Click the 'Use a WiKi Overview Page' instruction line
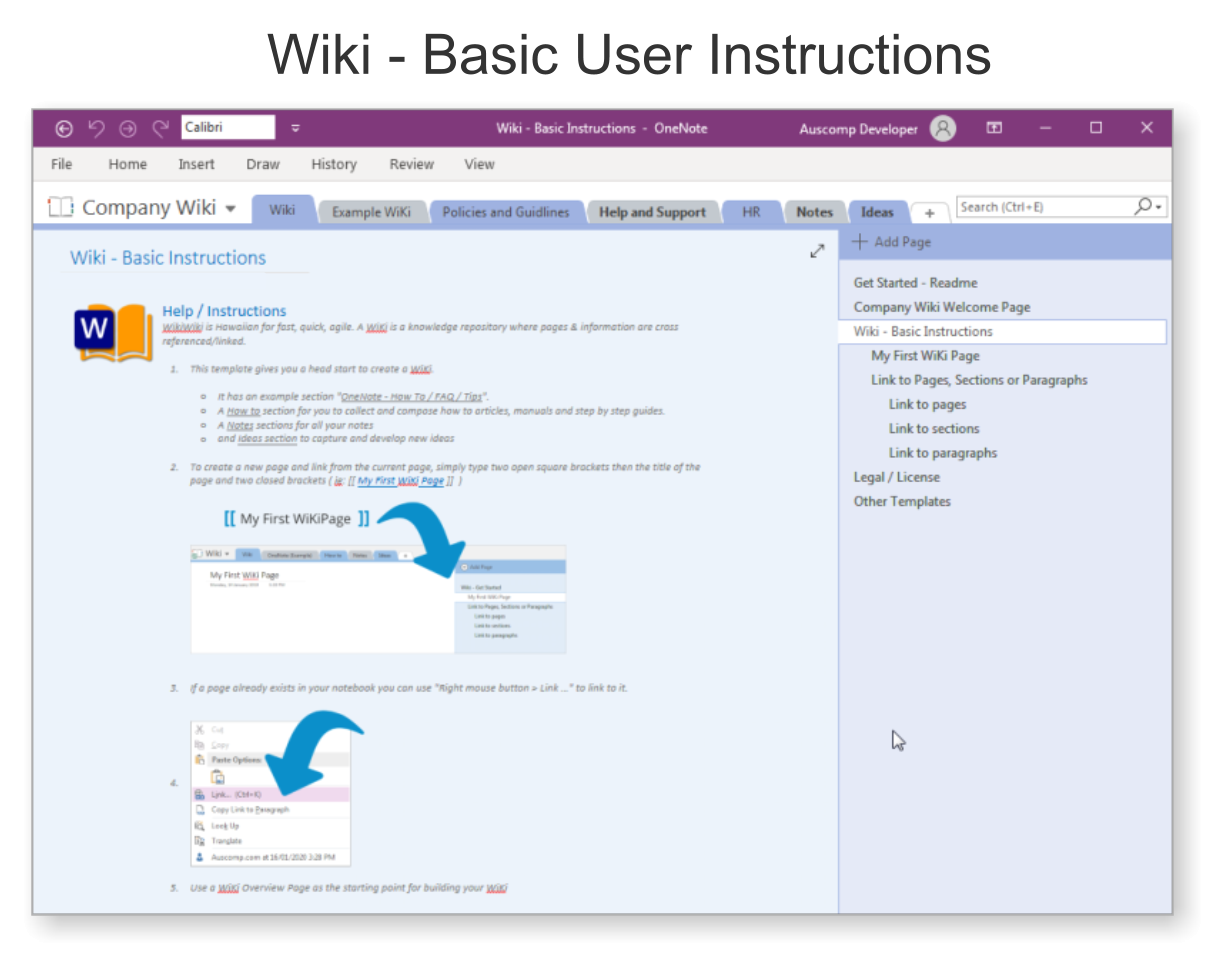Screen dimensions: 1225x980 [x=349, y=888]
